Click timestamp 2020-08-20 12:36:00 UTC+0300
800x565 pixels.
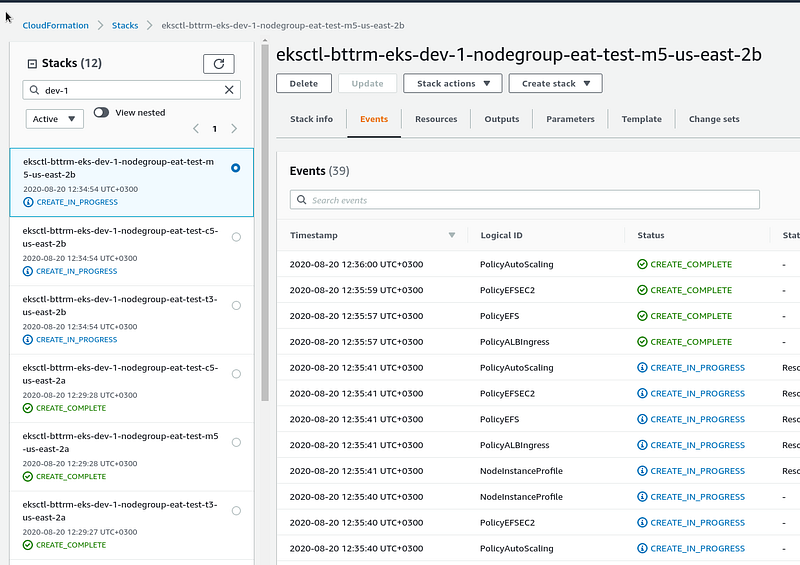click(x=356, y=264)
